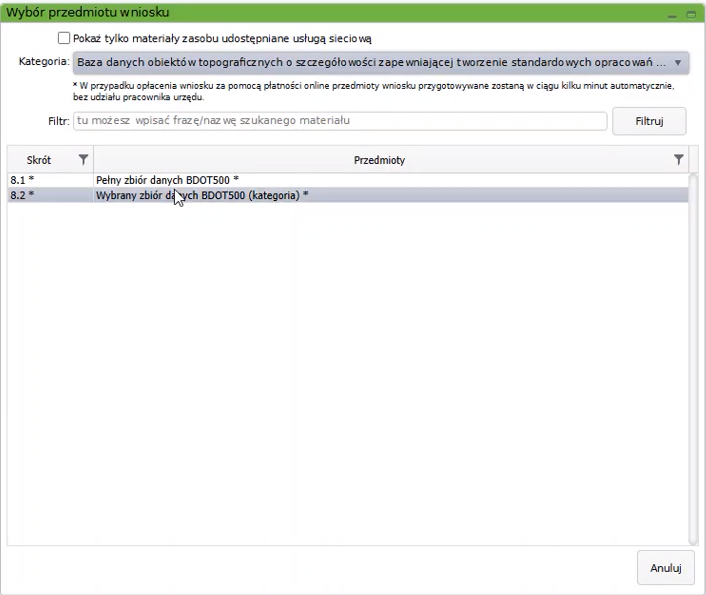Maximize the Wybór przedmiotu wniosku window
Viewport: 706px width, 595px height.
[691, 13]
